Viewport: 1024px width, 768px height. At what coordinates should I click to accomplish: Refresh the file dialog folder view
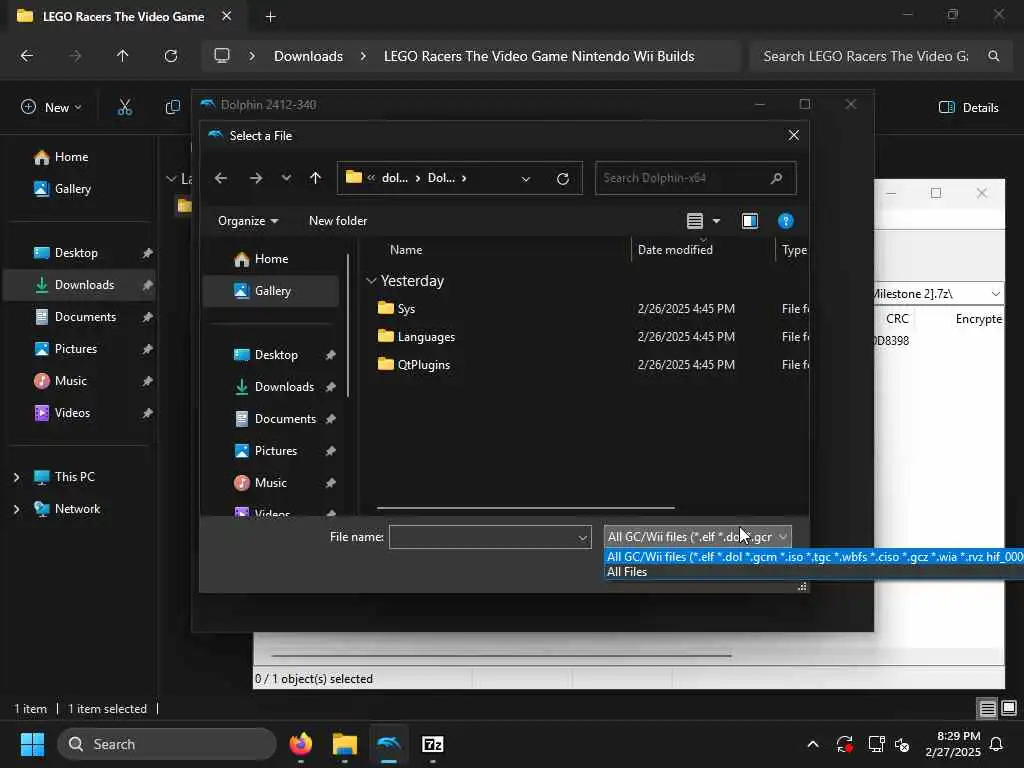click(562, 178)
